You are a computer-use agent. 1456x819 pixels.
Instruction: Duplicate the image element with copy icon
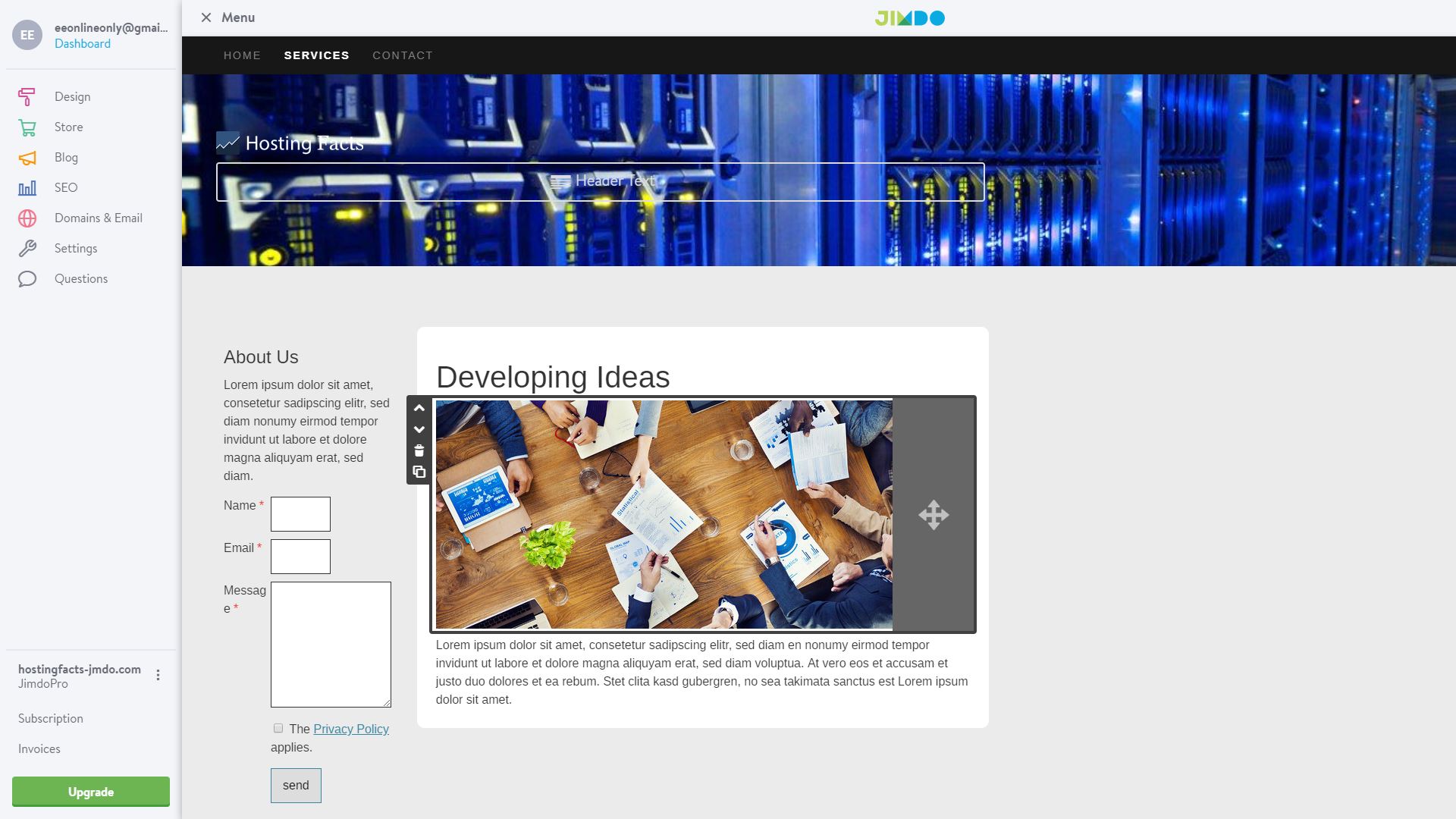click(x=419, y=472)
